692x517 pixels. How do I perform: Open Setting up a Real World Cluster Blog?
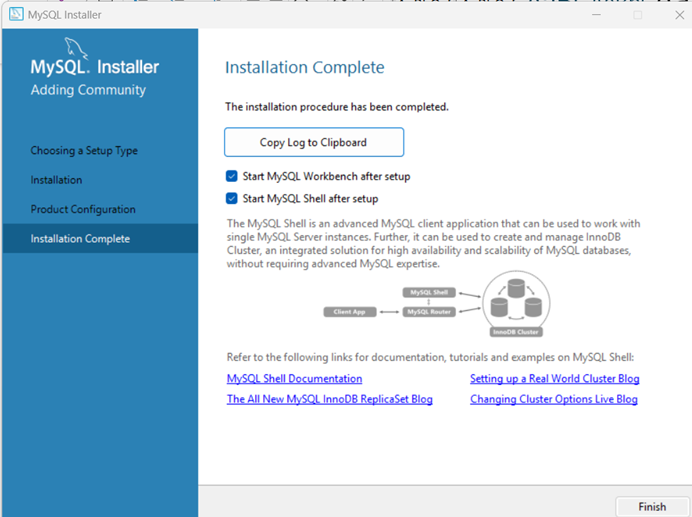point(555,379)
